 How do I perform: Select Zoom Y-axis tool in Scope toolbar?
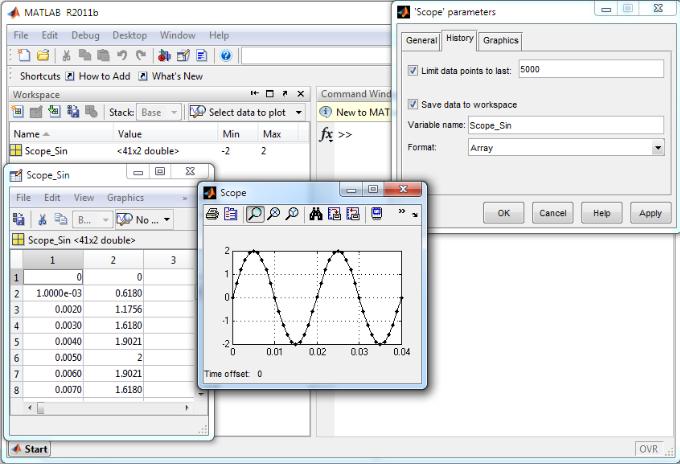[292, 214]
